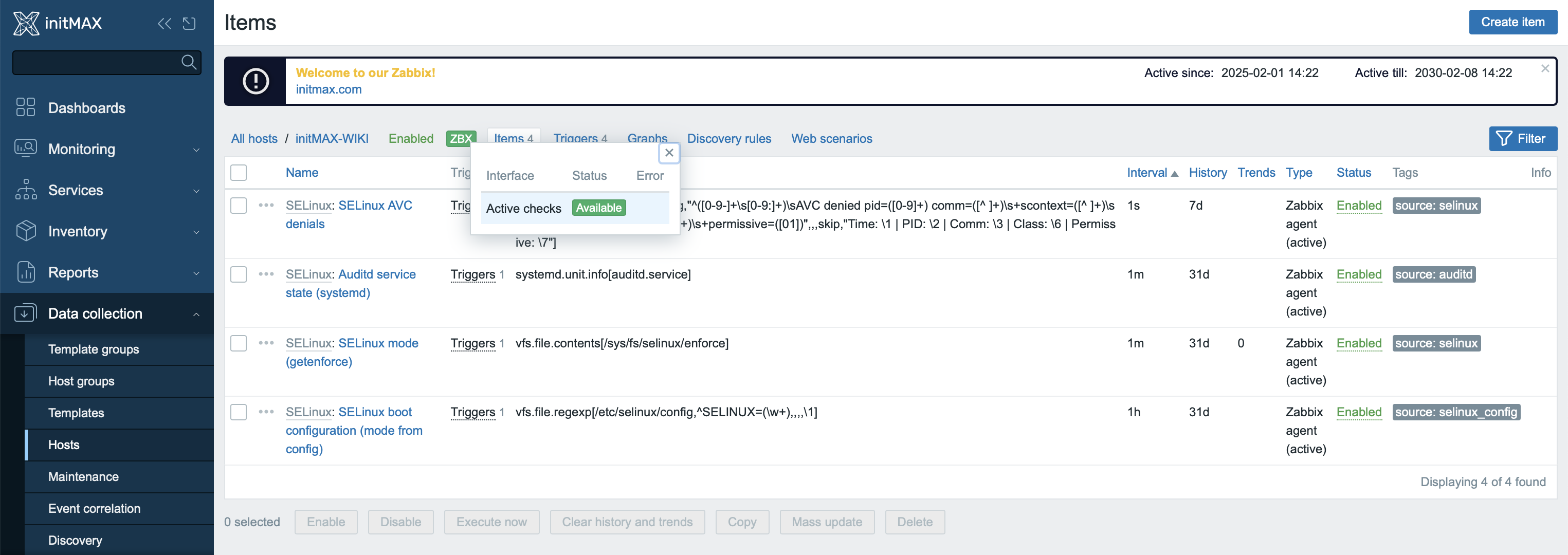This screenshot has width=1568, height=555.
Task: Click the ZBX availability badge
Action: (460, 139)
